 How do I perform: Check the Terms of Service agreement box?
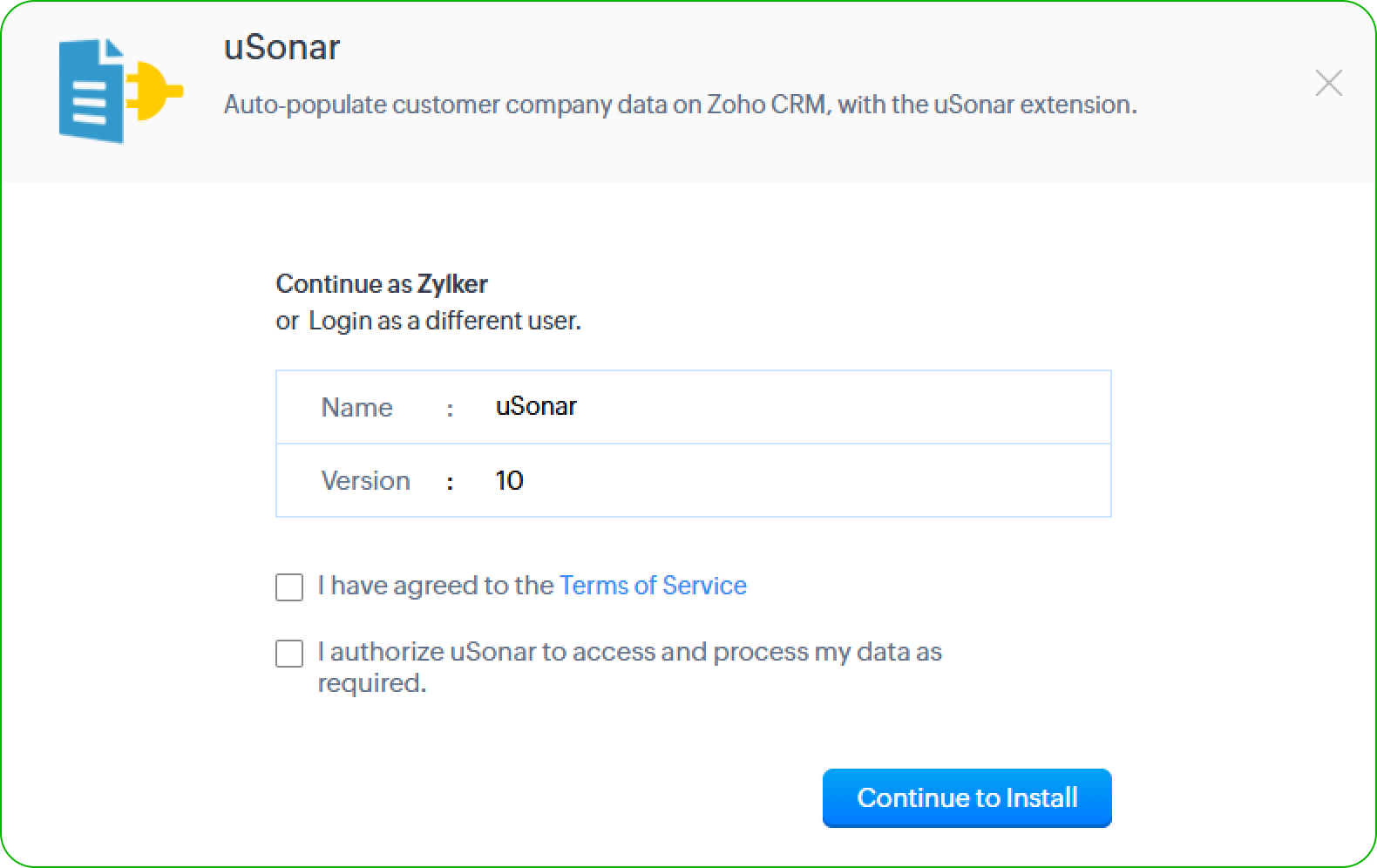[x=289, y=587]
